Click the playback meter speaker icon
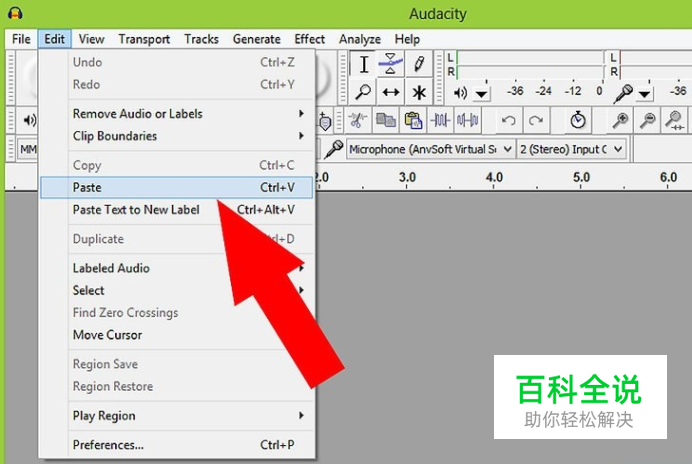This screenshot has width=692, height=464. click(460, 93)
